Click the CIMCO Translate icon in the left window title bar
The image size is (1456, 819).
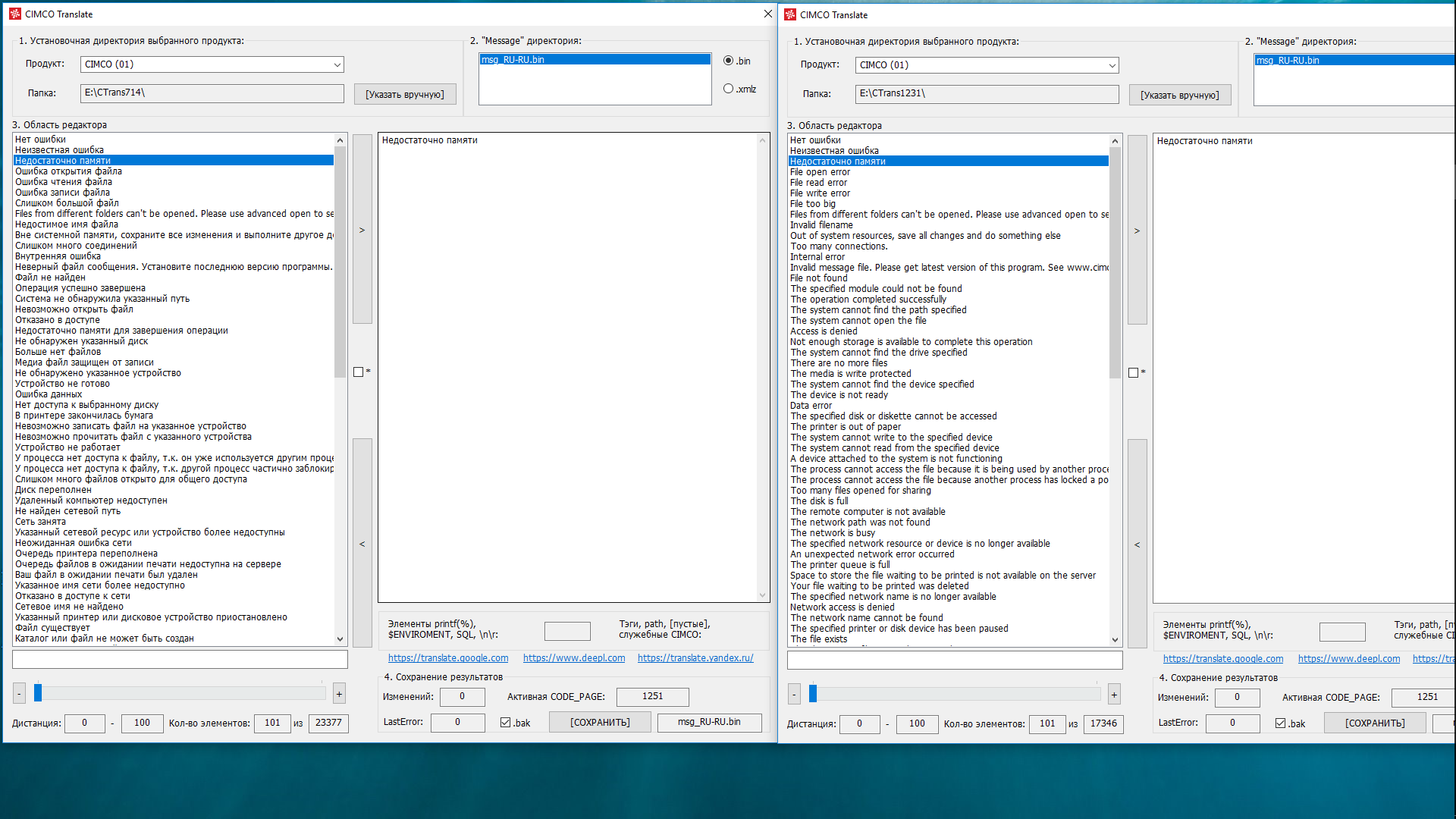tap(14, 14)
